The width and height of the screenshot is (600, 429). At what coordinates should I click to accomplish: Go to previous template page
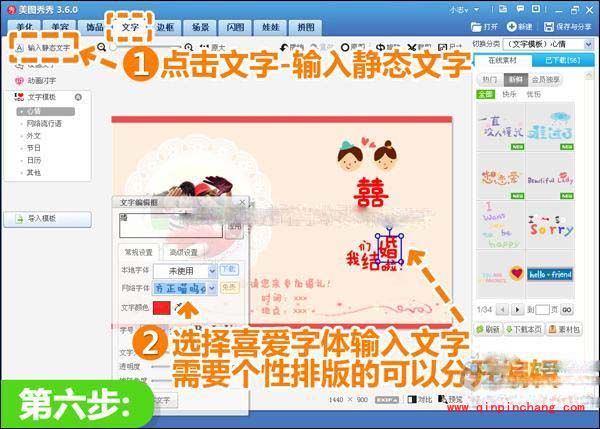click(x=502, y=310)
